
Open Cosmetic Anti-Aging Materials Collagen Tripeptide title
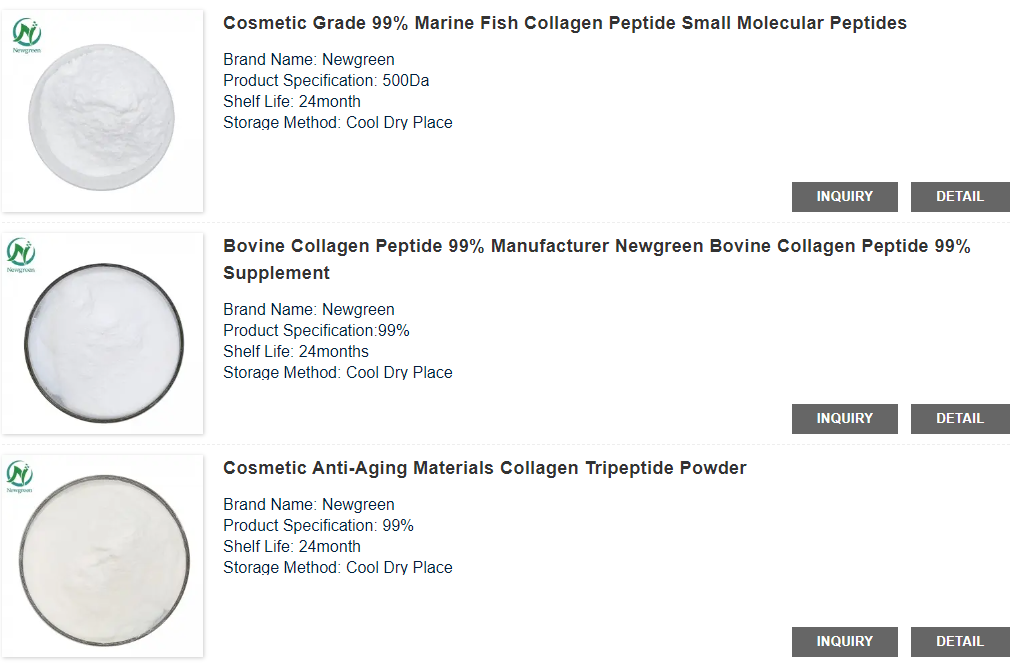(x=485, y=468)
